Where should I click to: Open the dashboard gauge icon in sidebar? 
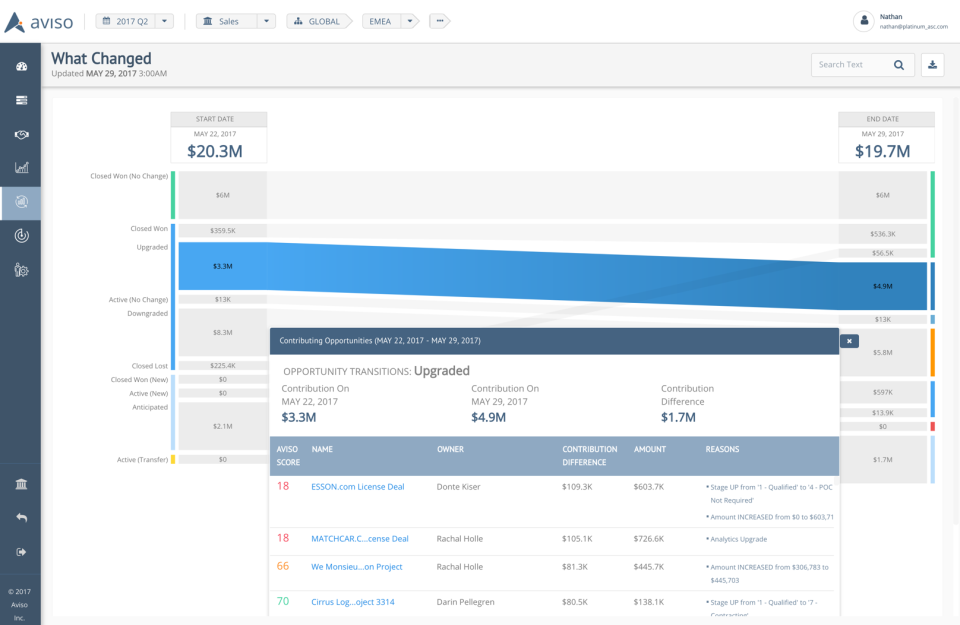pos(21,66)
